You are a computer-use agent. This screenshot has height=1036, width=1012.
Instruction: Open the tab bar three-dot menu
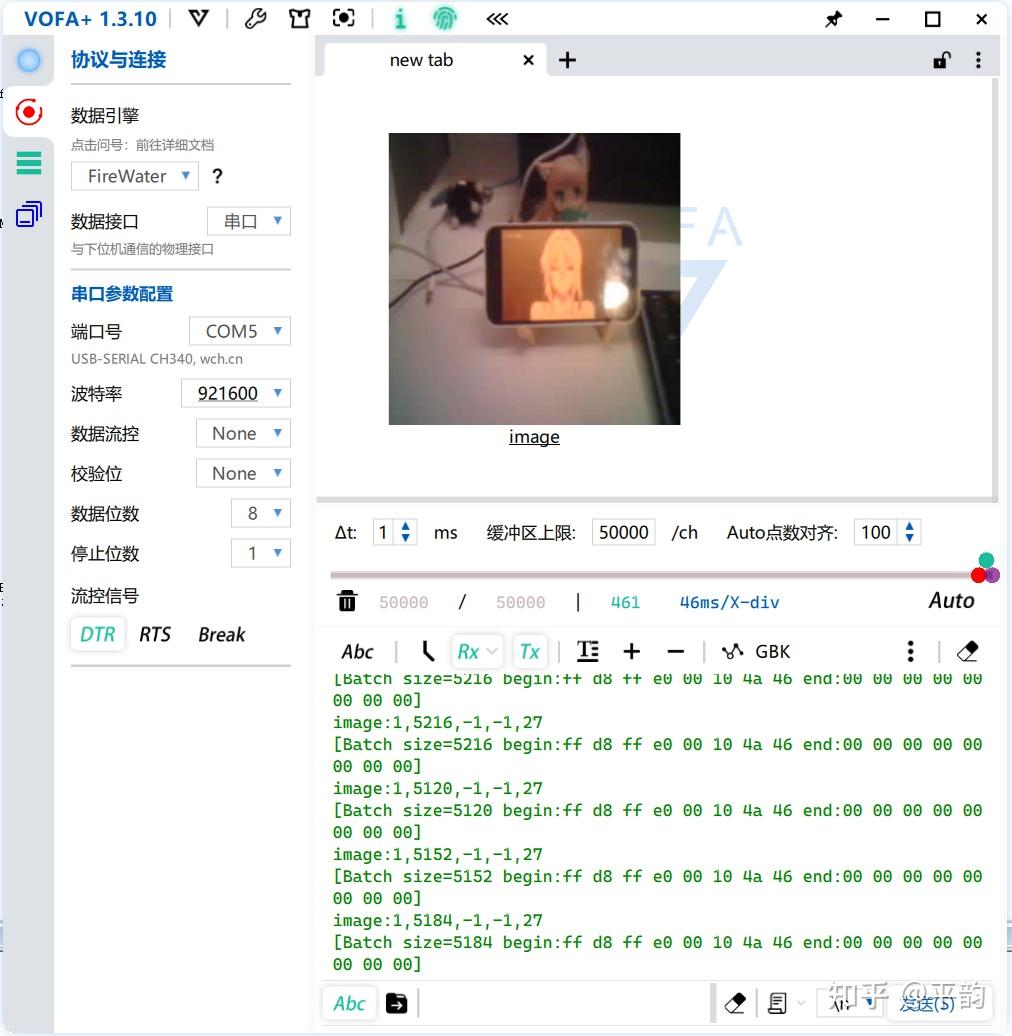coord(978,60)
